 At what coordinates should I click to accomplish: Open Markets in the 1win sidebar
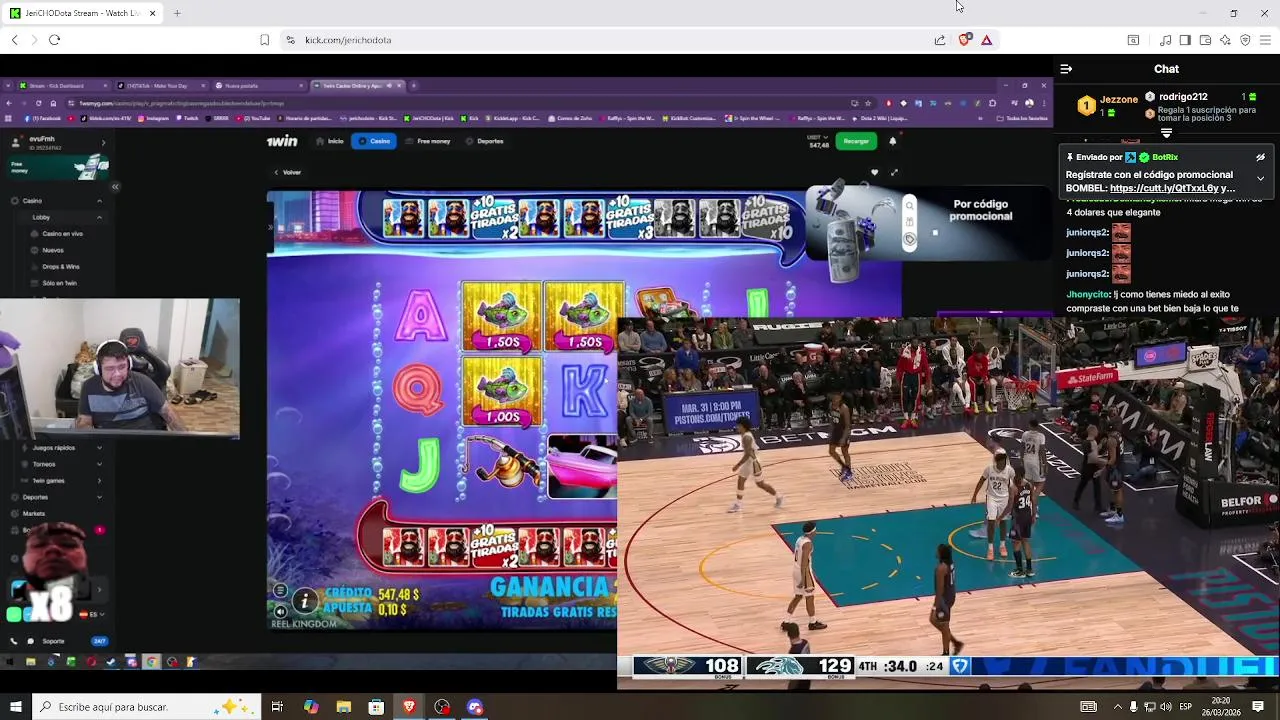pos(34,513)
